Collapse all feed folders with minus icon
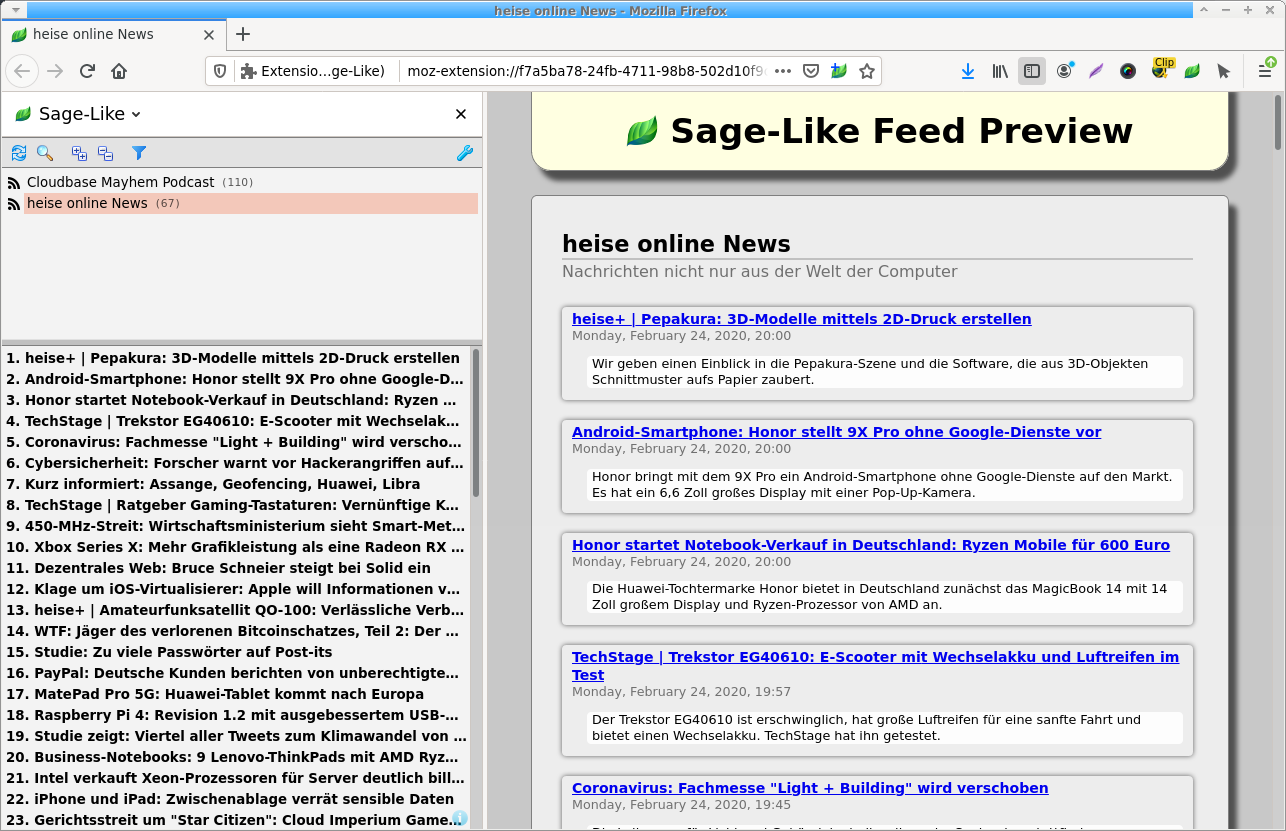Screen dimensions: 1286x831 click(105, 153)
